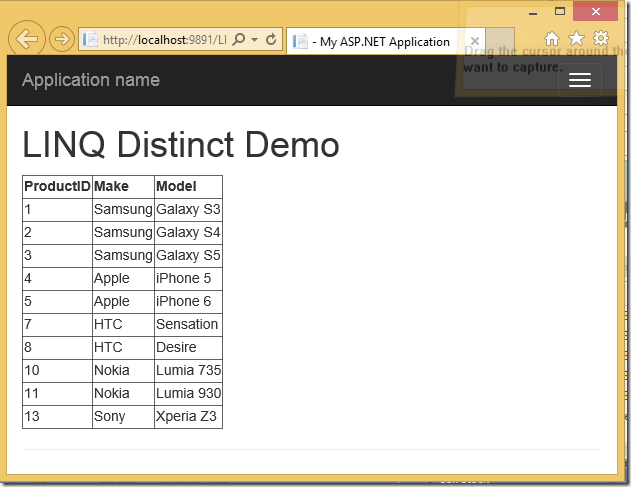Click ProductID 1 cell
This screenshot has height=487, width=631.
click(58, 209)
